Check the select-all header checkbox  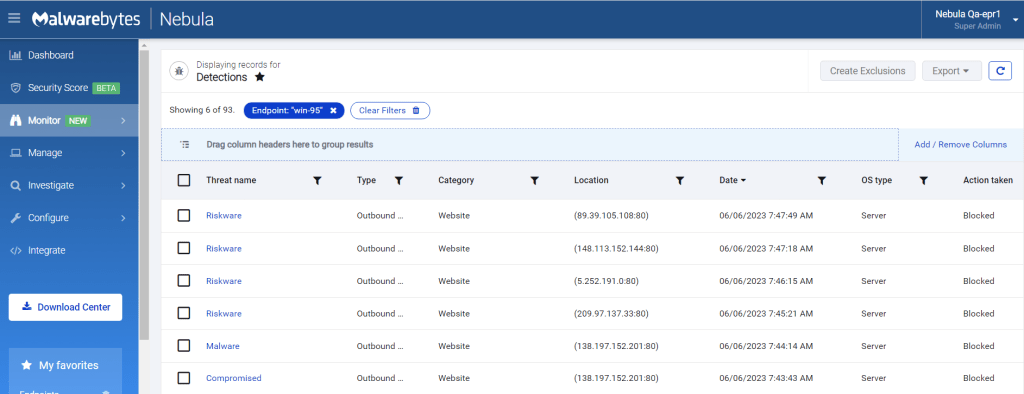pos(184,180)
